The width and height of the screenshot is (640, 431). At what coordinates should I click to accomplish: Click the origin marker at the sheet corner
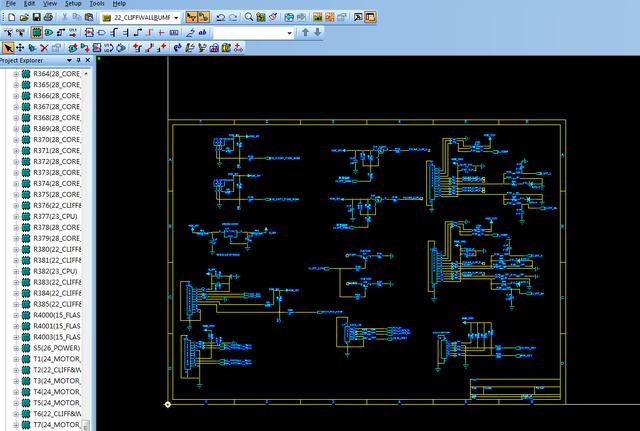coord(168,404)
